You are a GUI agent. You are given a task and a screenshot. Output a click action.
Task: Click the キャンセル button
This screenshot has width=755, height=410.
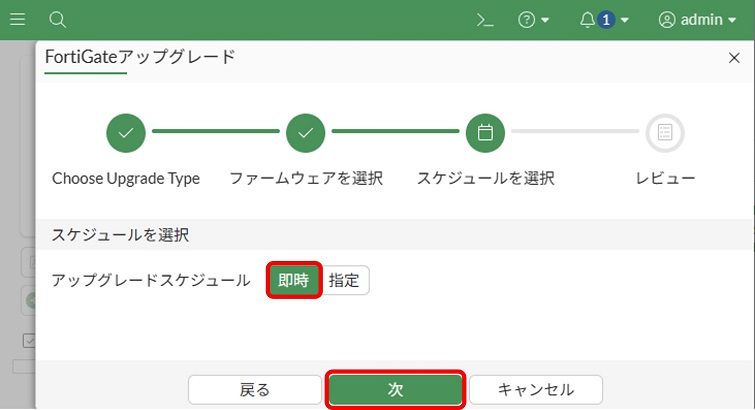(535, 389)
